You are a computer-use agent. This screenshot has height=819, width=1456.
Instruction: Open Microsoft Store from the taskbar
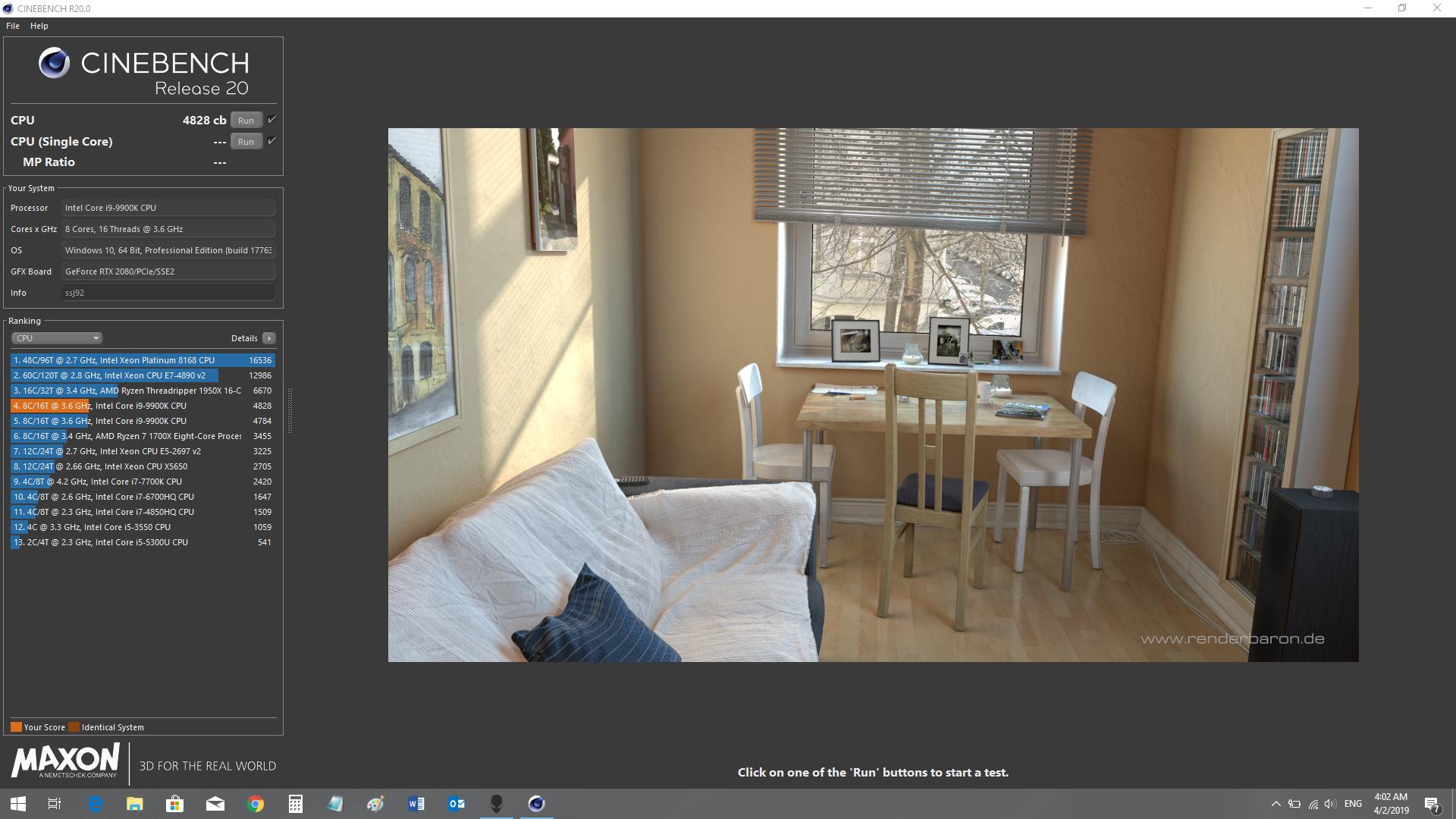pos(175,804)
